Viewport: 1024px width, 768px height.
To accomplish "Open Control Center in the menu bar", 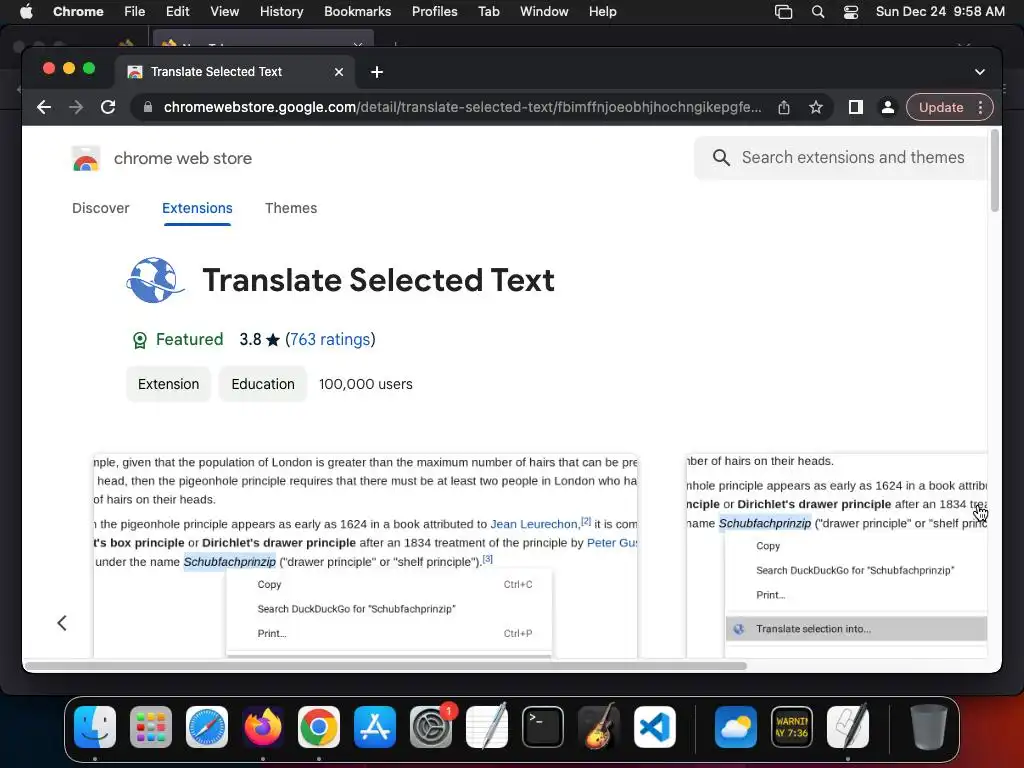I will coord(851,12).
